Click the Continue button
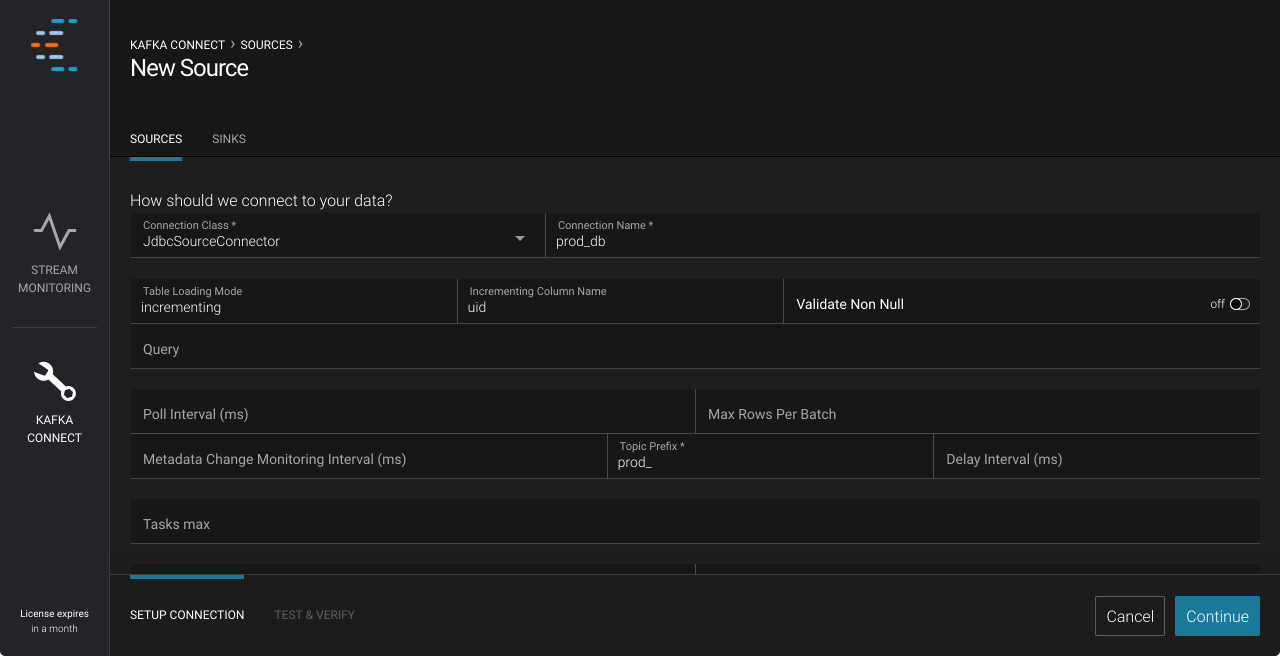Viewport: 1280px width, 656px height. pos(1217,616)
